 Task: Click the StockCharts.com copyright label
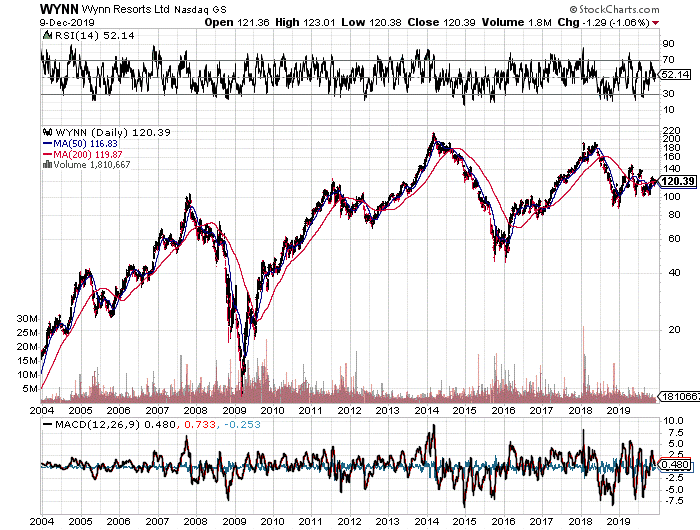point(614,9)
